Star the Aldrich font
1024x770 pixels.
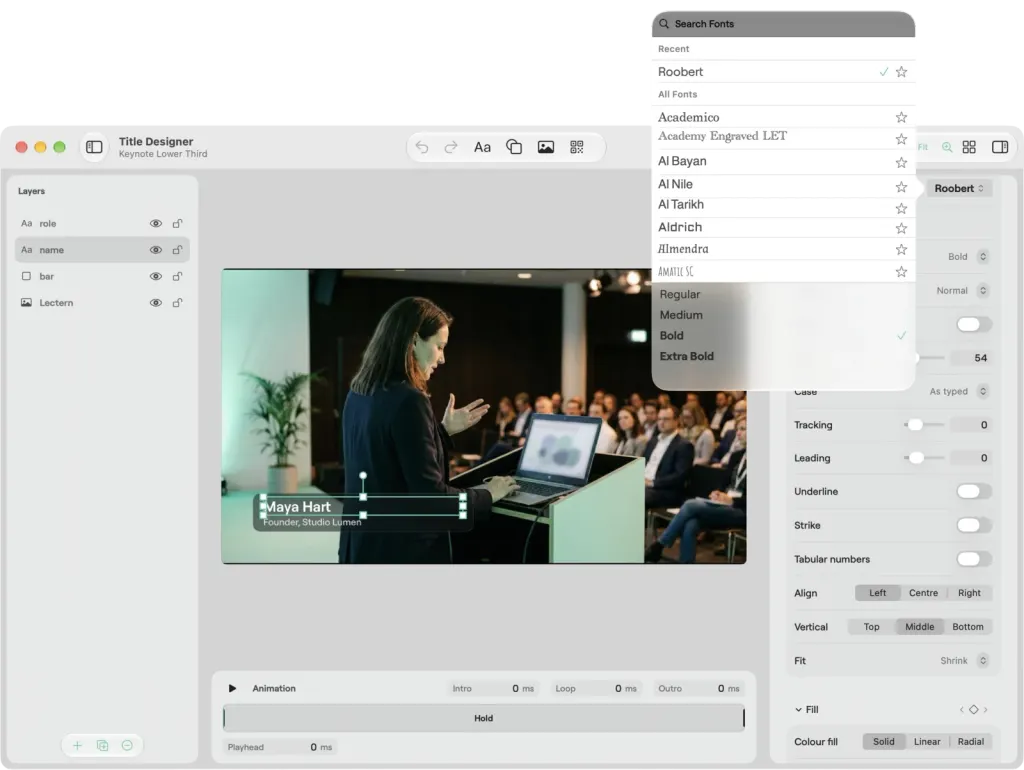pyautogui.click(x=901, y=228)
